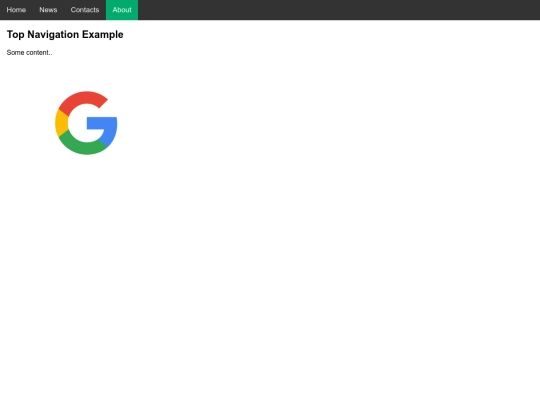Select the yellow segment of the G logo
This screenshot has width=540, height=405.
point(61,123)
